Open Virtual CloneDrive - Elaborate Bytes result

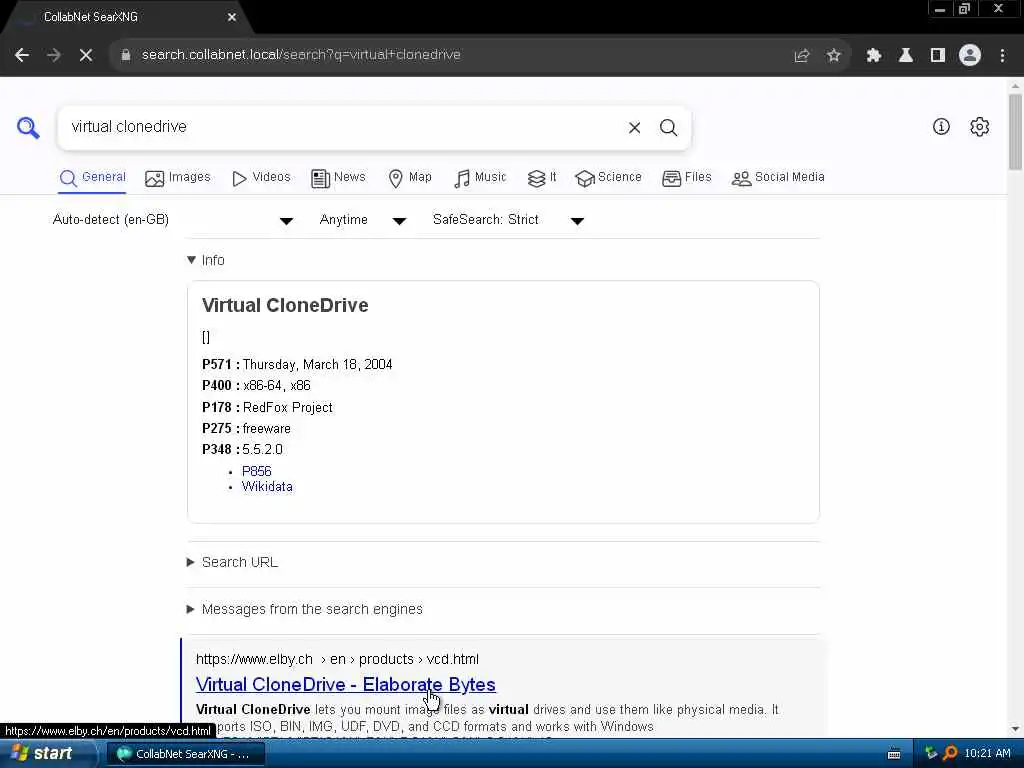345,684
